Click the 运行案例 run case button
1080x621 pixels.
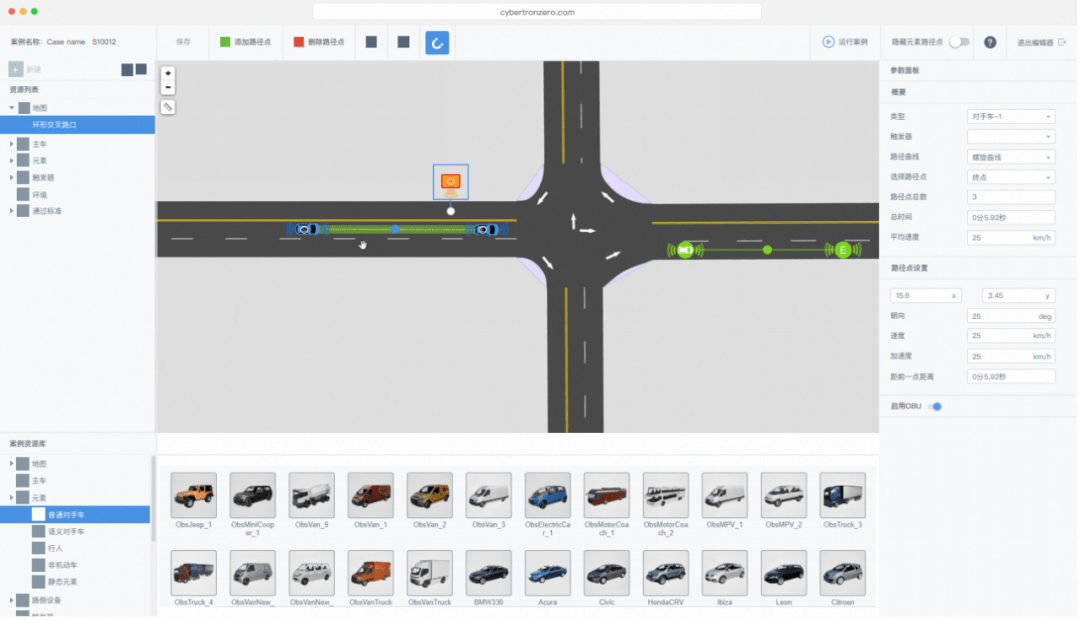pyautogui.click(x=845, y=42)
